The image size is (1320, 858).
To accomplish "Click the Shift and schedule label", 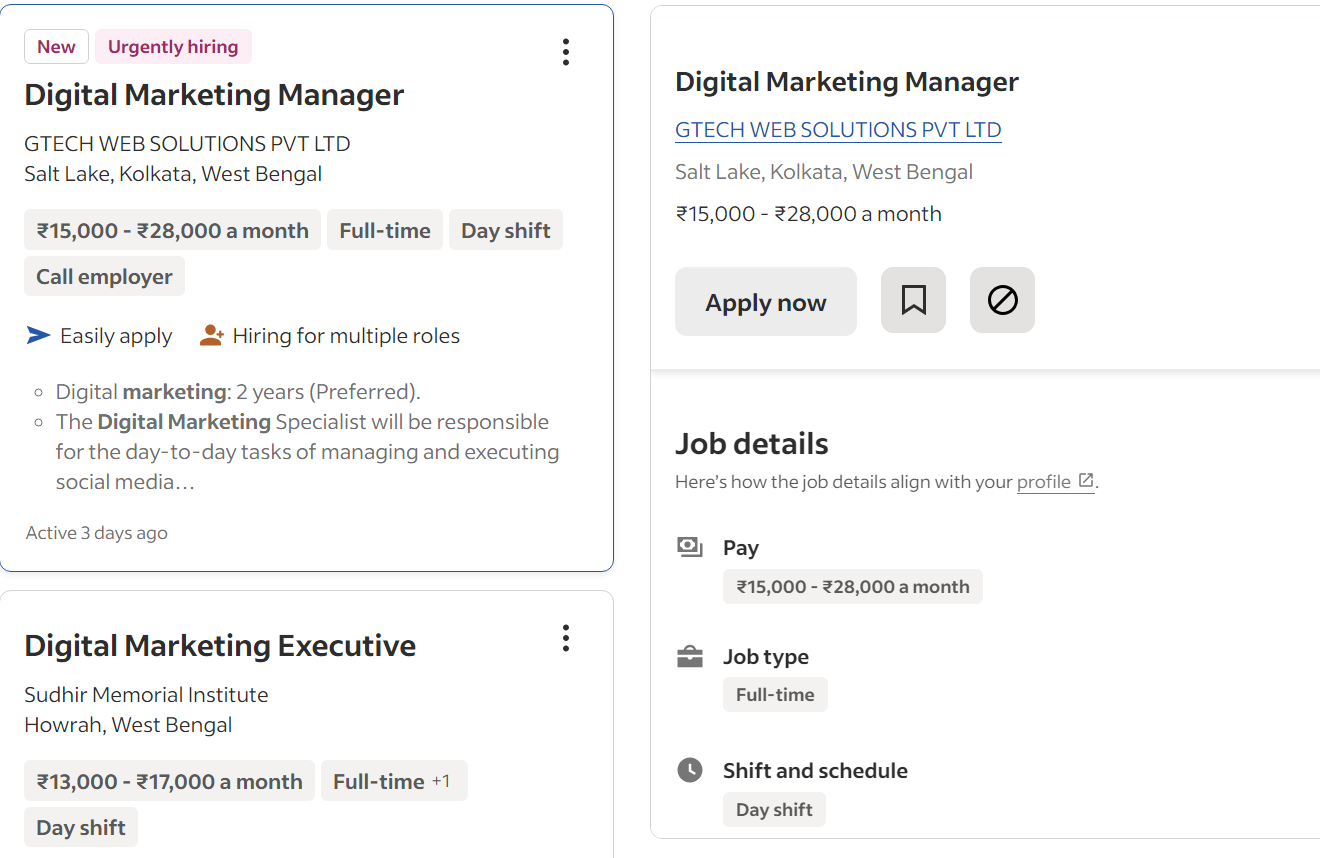I will [x=815, y=771].
